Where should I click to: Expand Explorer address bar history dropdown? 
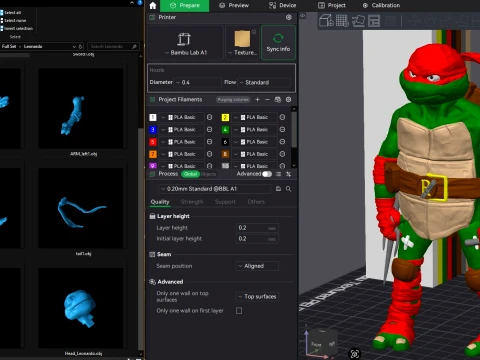[74, 46]
